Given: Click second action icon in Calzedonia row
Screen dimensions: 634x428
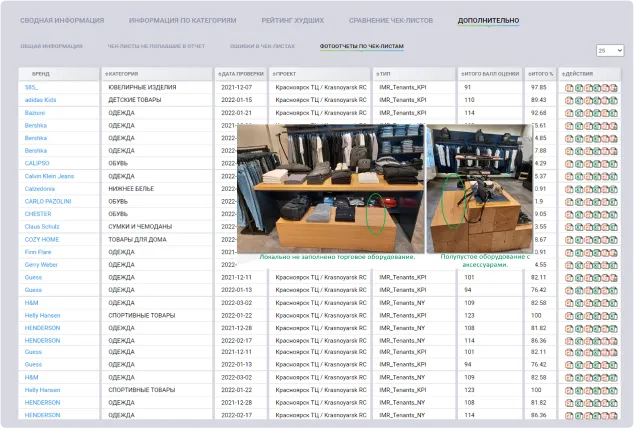Looking at the screenshot, I should [579, 188].
